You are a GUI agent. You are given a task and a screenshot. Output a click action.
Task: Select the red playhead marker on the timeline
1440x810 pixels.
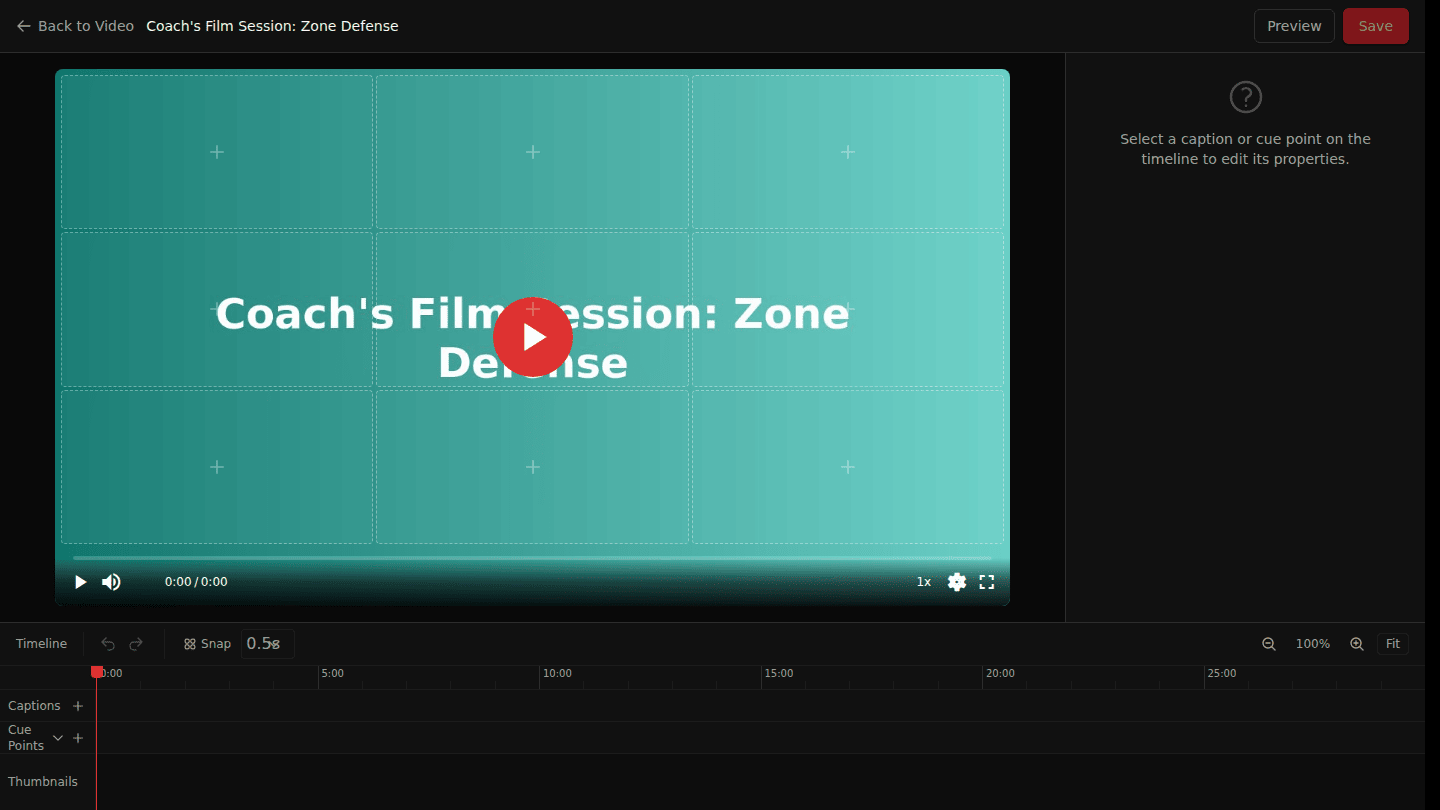point(97,672)
